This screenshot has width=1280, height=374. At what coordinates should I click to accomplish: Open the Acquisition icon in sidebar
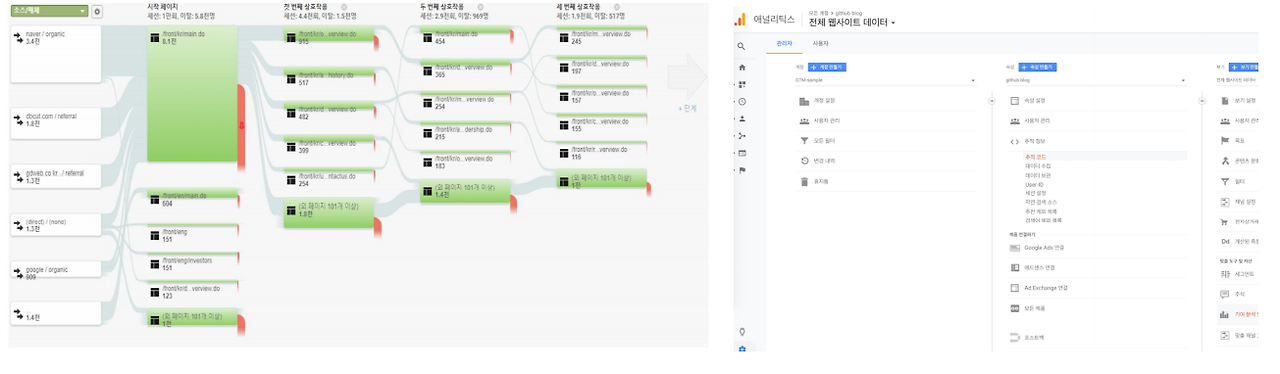pyautogui.click(x=741, y=135)
